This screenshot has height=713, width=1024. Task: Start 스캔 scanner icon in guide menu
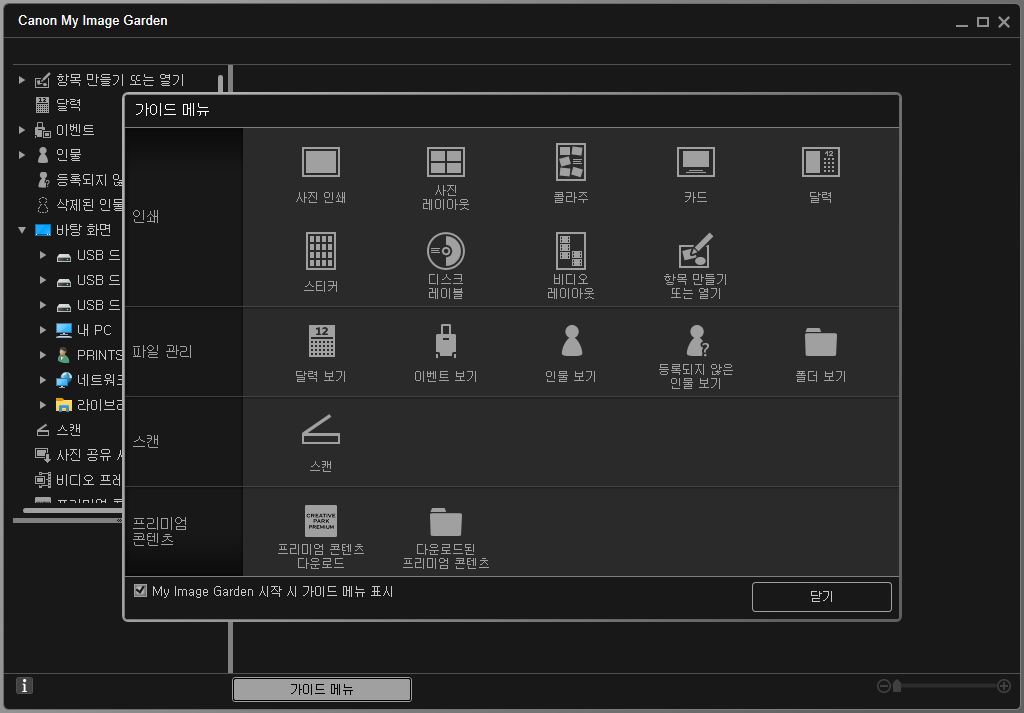tap(321, 430)
